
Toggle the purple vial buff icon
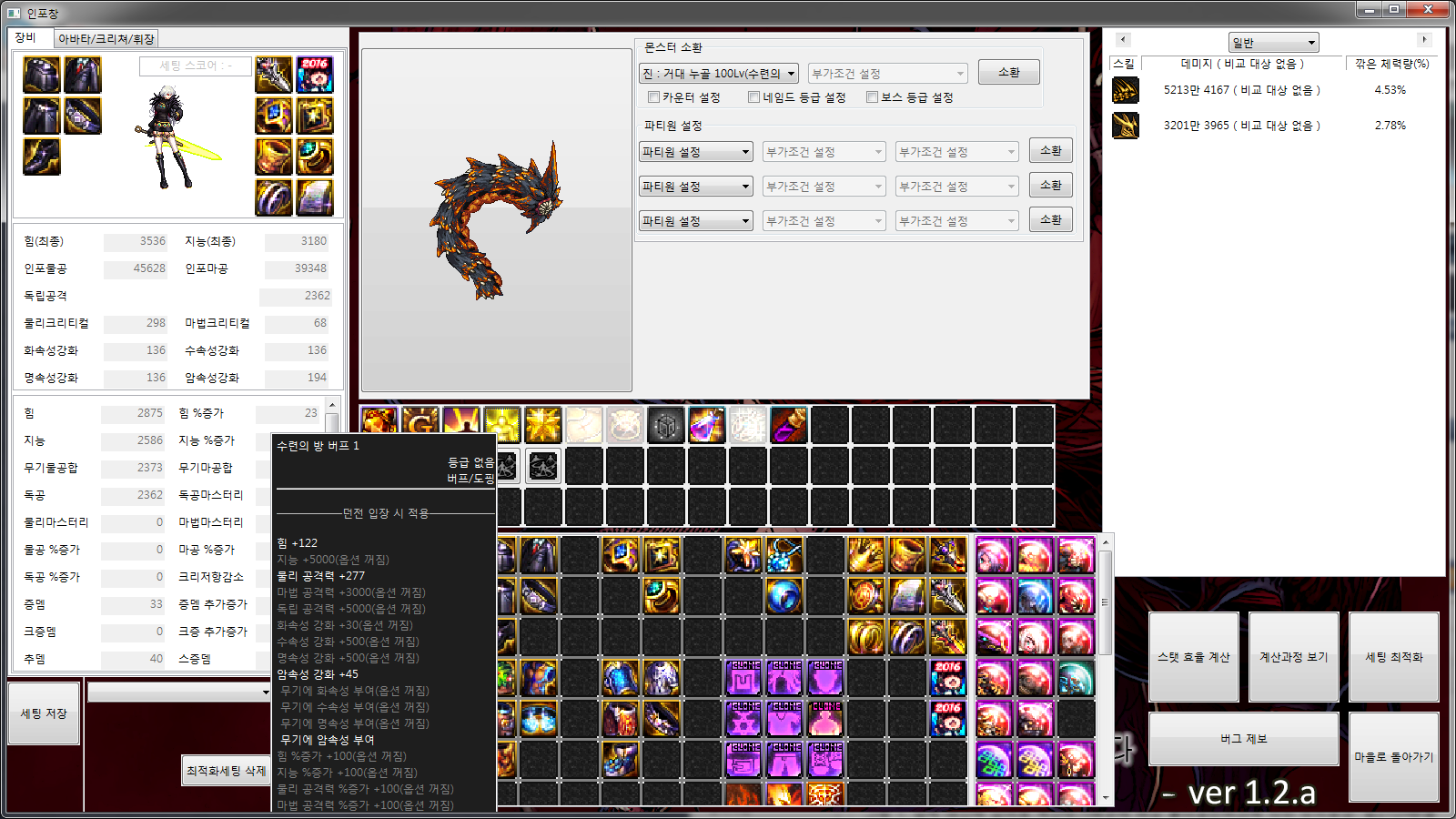[x=789, y=425]
